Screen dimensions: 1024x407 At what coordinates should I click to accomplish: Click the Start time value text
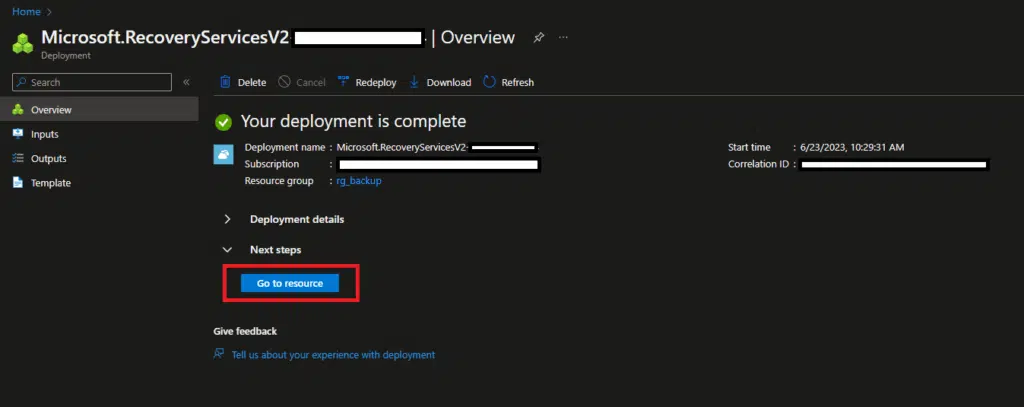click(x=852, y=148)
